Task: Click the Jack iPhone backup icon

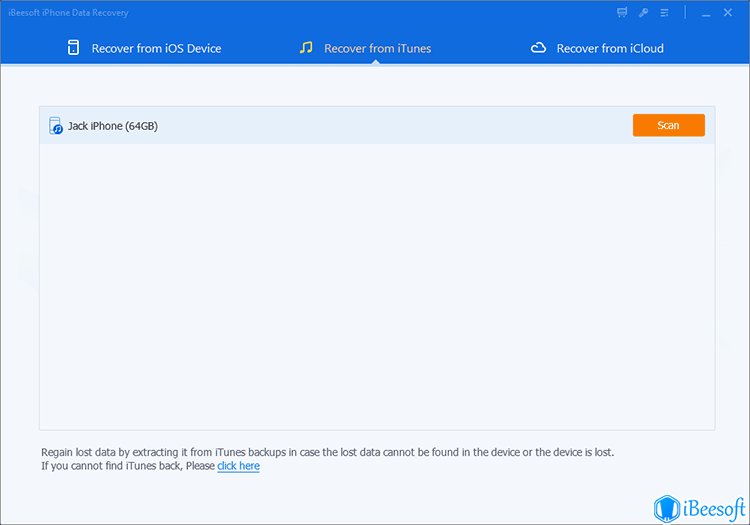Action: click(55, 126)
